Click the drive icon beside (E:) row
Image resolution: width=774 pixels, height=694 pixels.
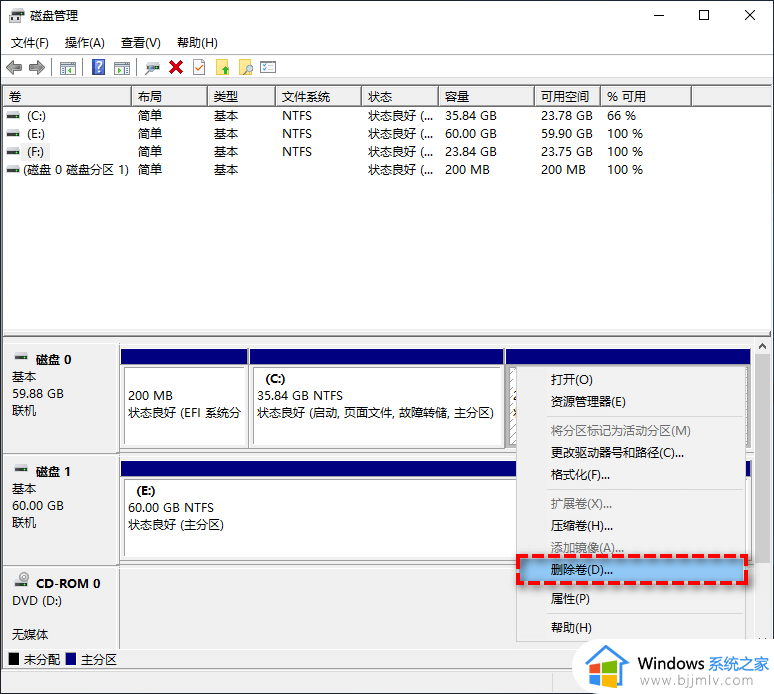click(x=13, y=134)
